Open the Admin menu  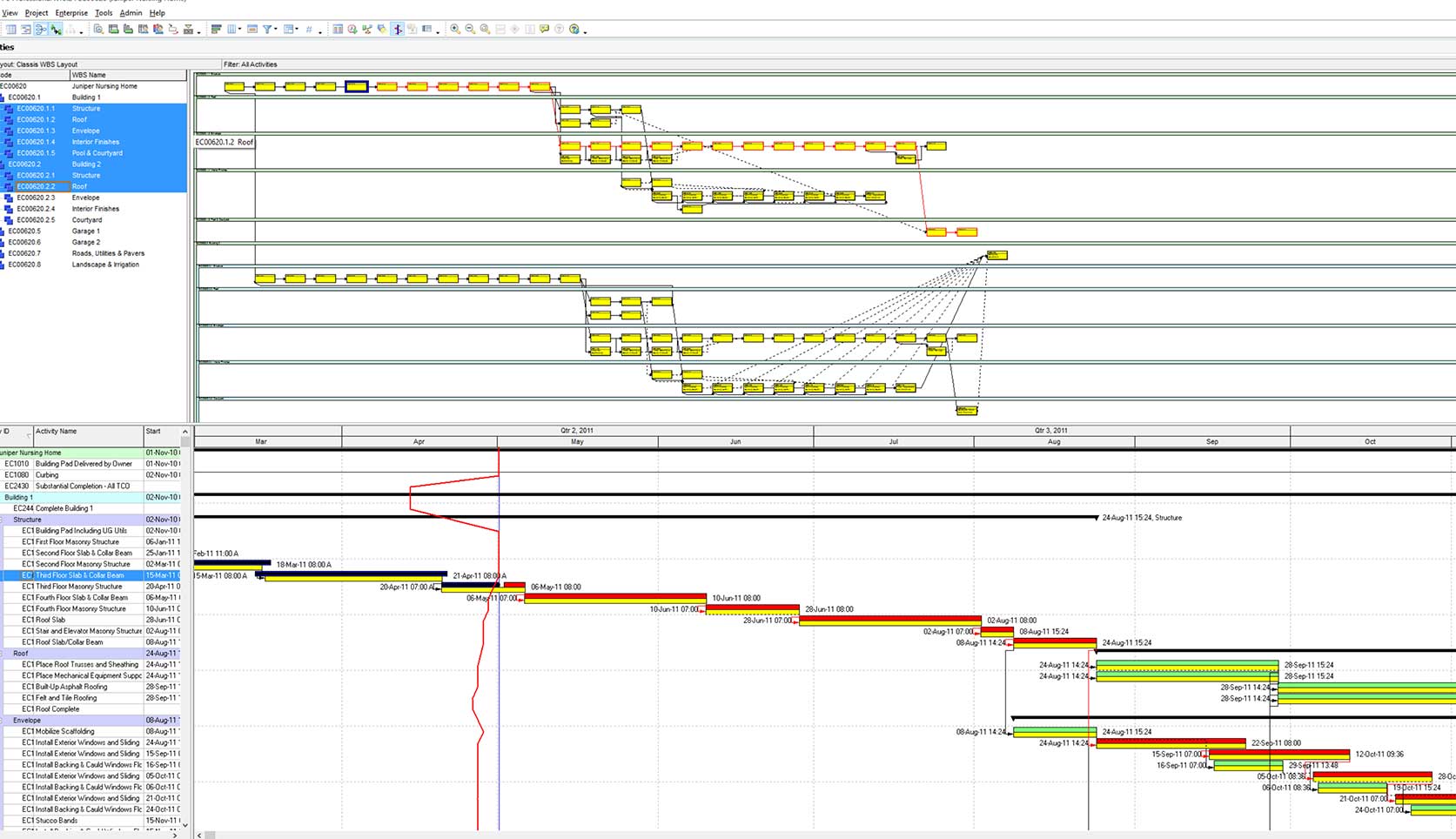click(x=131, y=13)
